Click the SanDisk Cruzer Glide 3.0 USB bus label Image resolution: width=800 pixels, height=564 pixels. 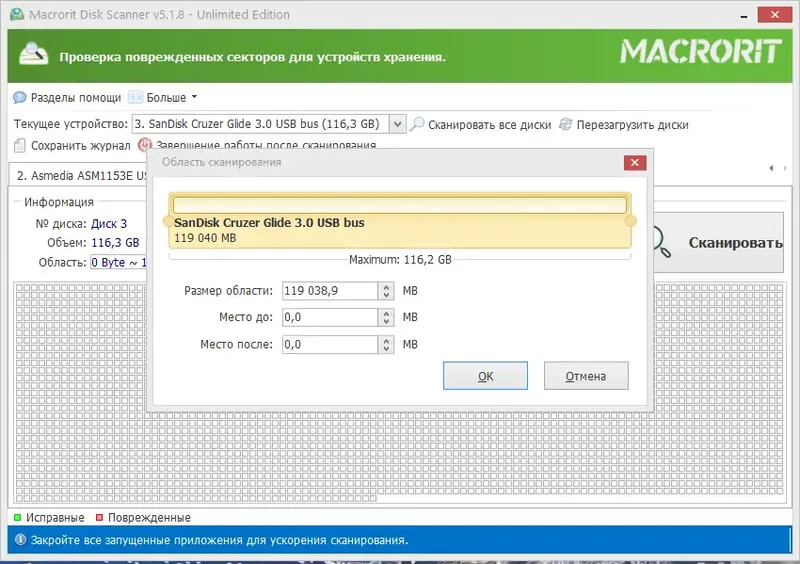click(x=269, y=223)
